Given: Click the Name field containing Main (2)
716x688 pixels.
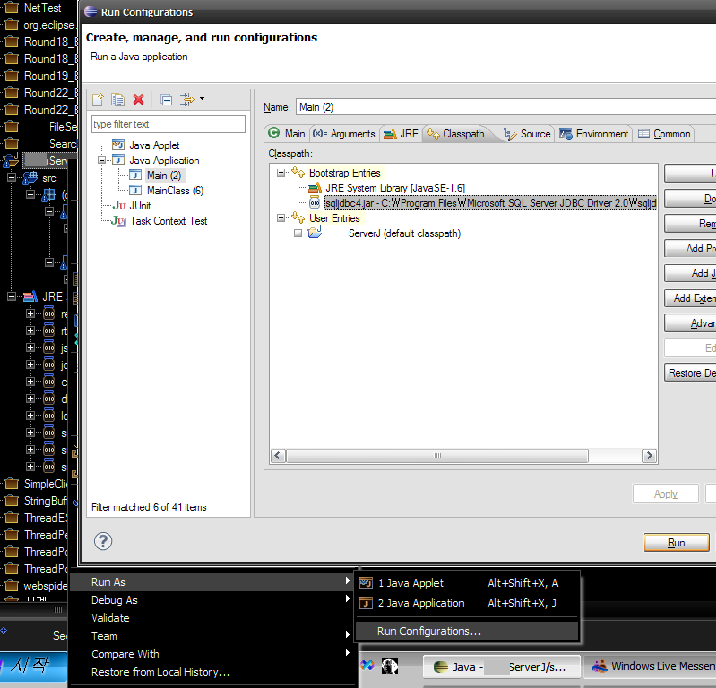Looking at the screenshot, I should click(x=506, y=107).
